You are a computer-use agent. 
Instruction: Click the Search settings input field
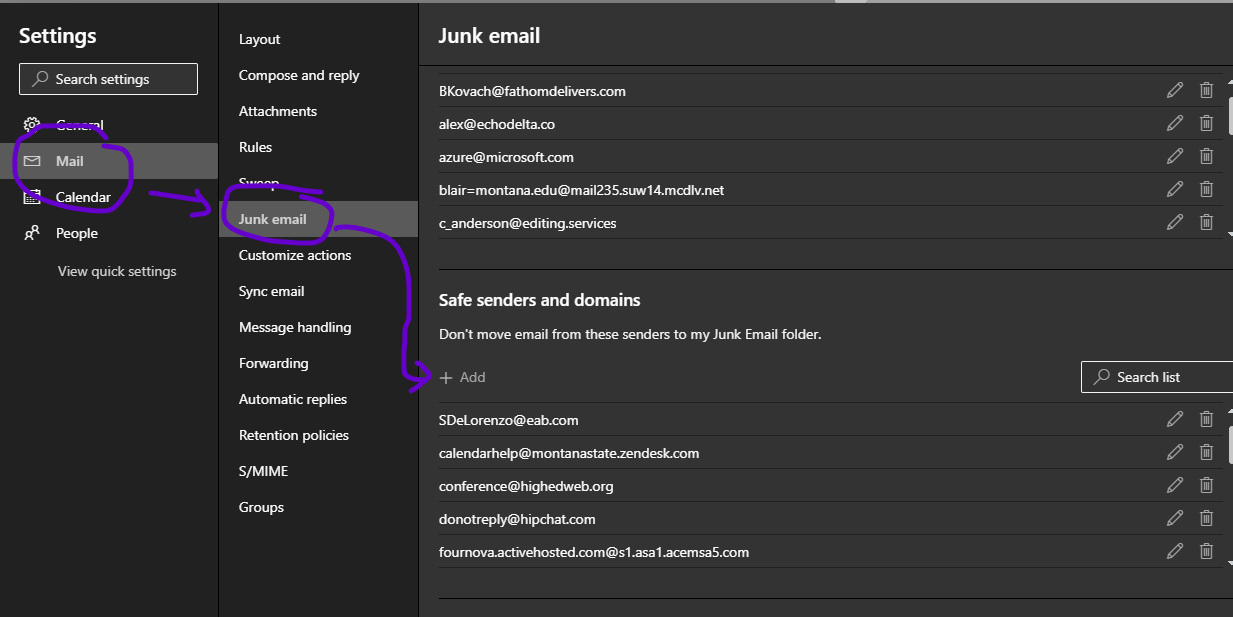pyautogui.click(x=108, y=79)
